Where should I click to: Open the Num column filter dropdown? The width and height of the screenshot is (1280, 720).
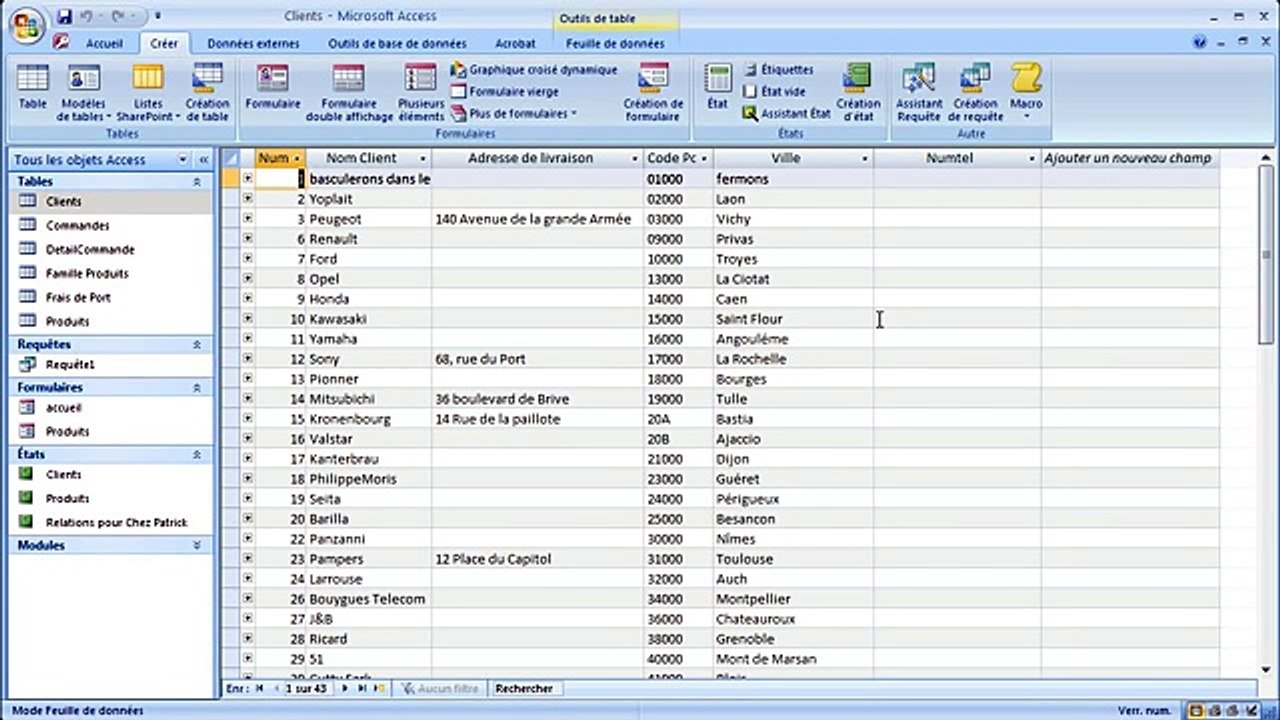(297, 158)
